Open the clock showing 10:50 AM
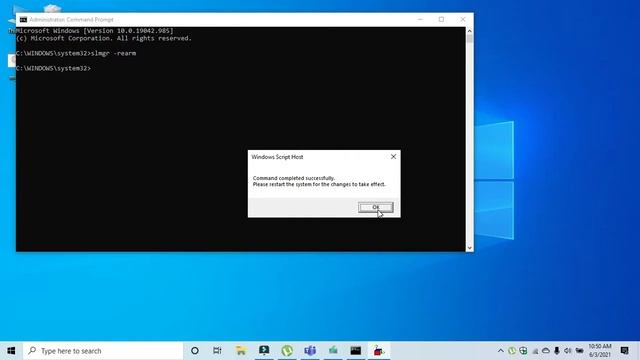Viewport: 640px width, 360px height. coord(600,351)
